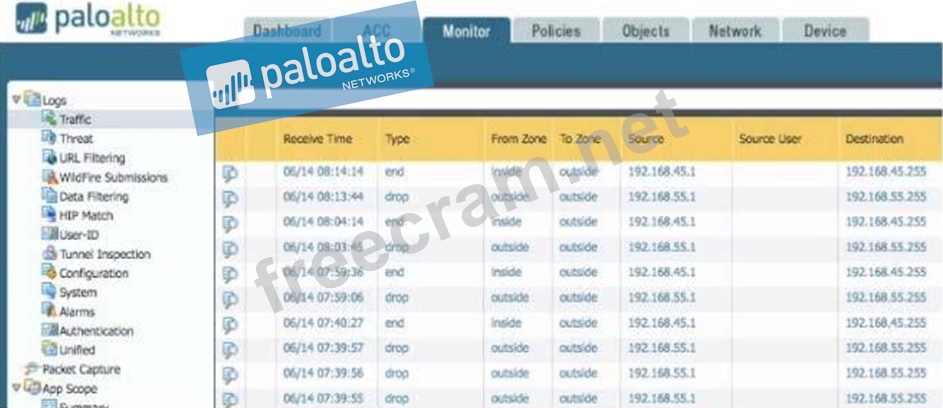Click detail magnifier for 07:40:27 entry
Image resolution: width=943 pixels, height=408 pixels.
pyautogui.click(x=231, y=323)
